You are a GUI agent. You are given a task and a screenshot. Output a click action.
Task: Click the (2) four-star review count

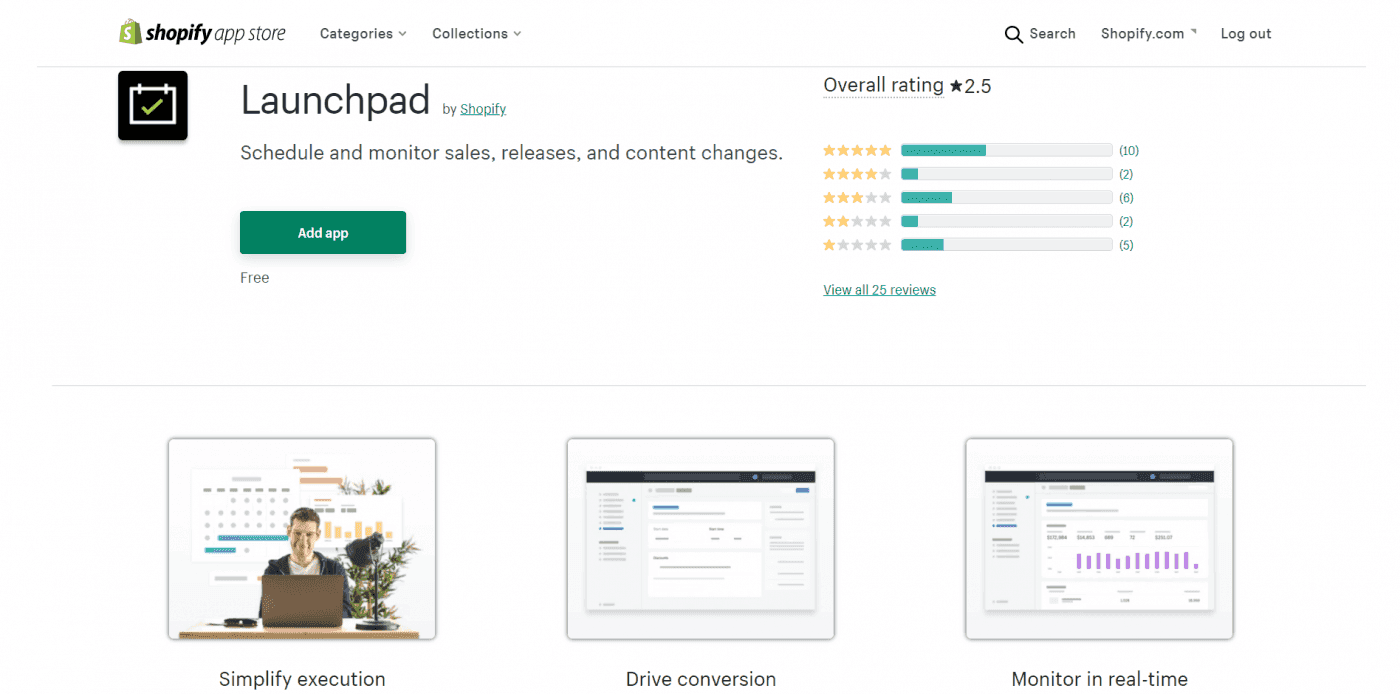pos(1126,174)
